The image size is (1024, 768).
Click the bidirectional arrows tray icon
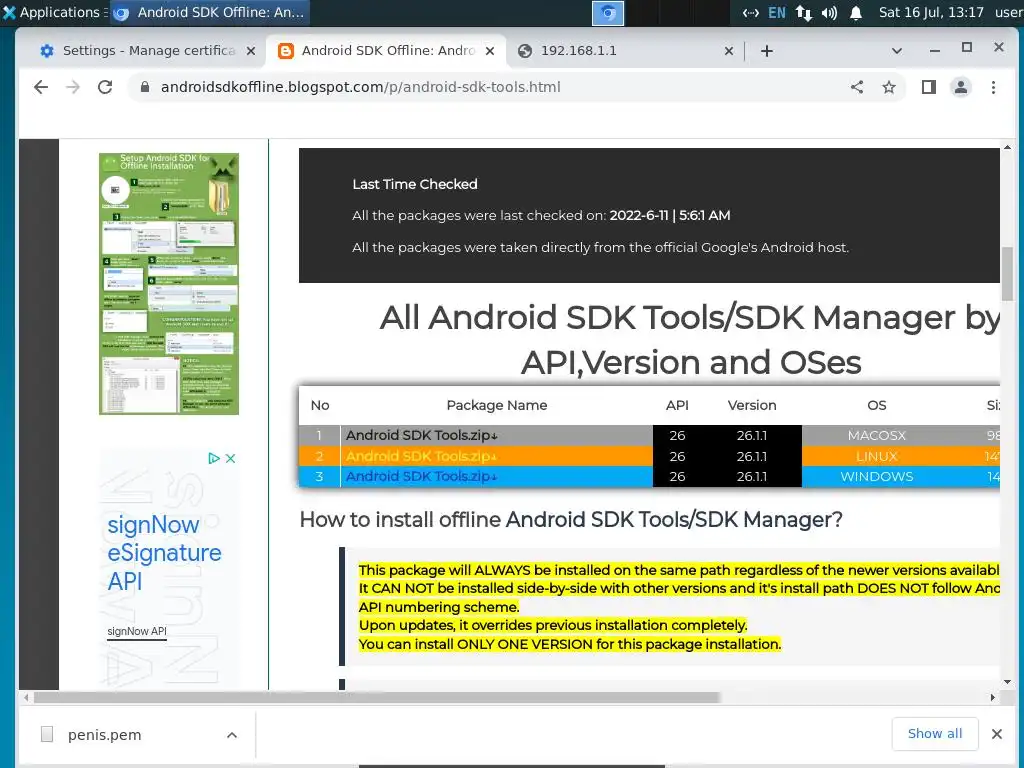(751, 12)
